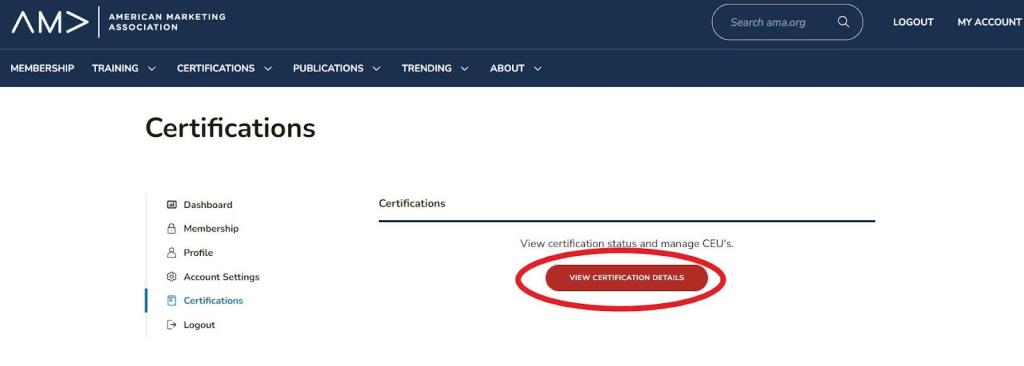Screen dimensions: 1024x366
Task: Click LOGOUT in the top header
Action: coord(913,22)
